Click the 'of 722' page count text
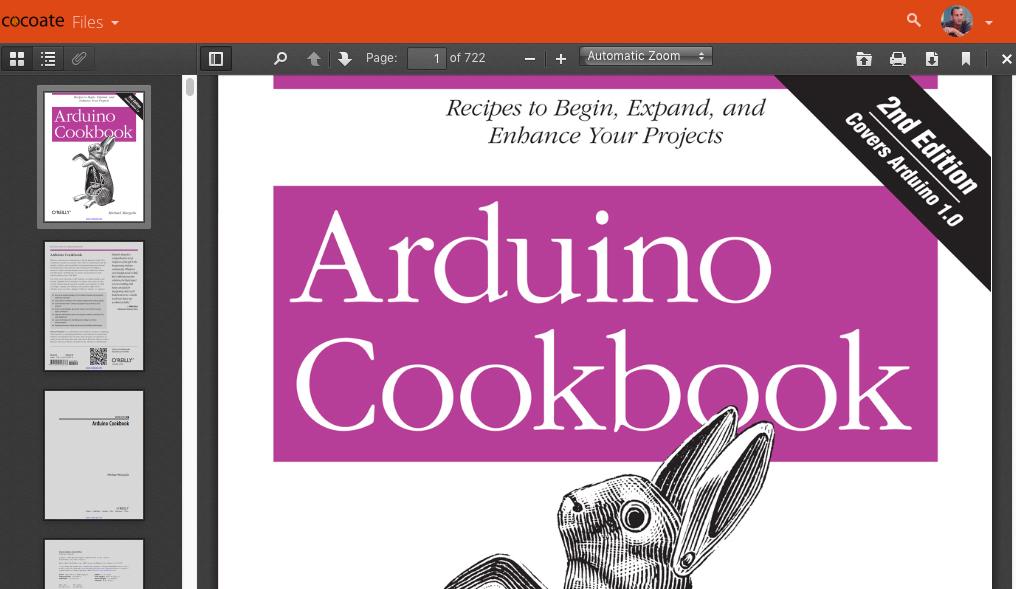Viewport: 1016px width, 589px height. click(467, 58)
